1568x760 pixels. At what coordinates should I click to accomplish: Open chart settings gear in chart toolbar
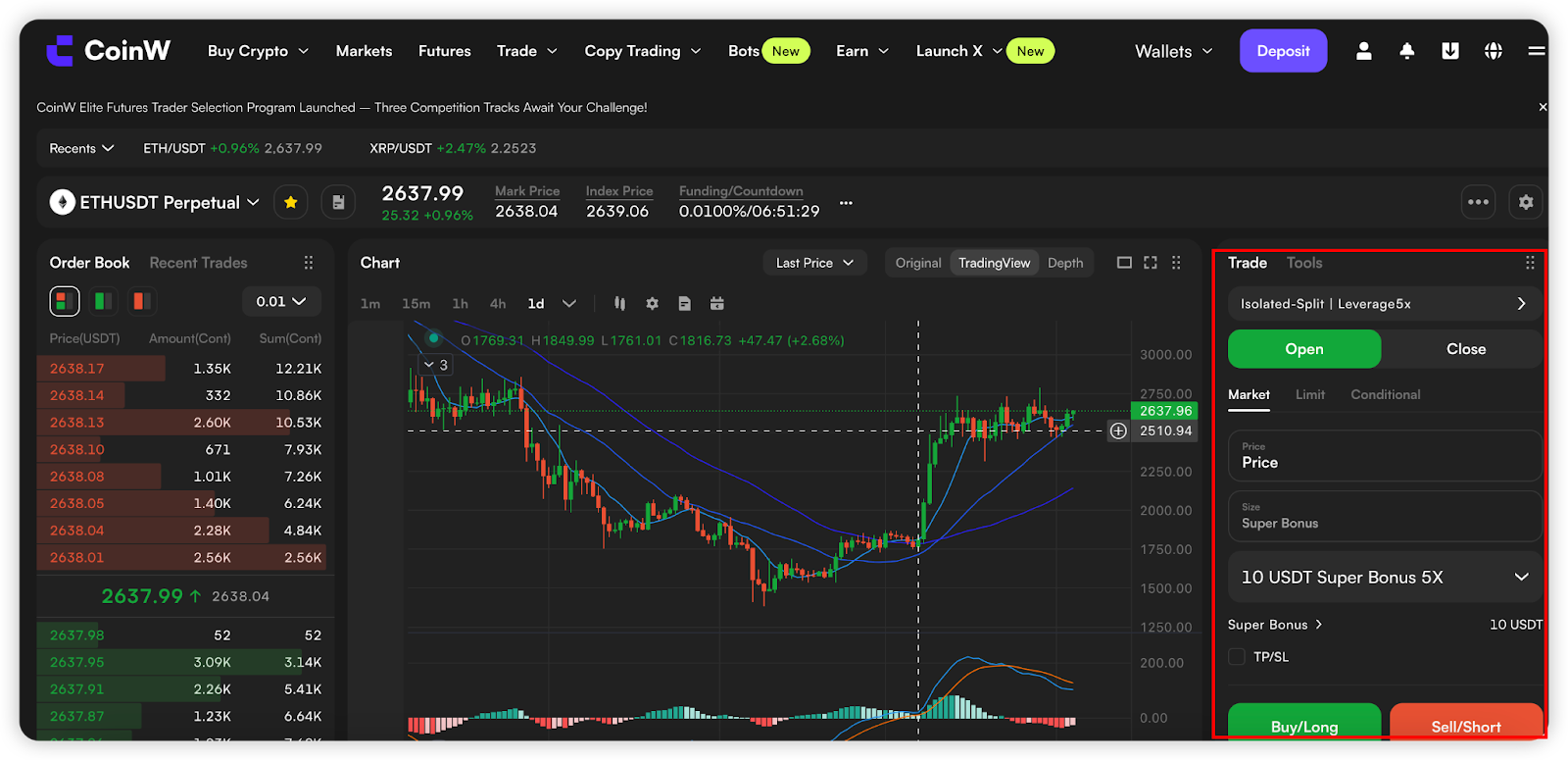click(652, 304)
